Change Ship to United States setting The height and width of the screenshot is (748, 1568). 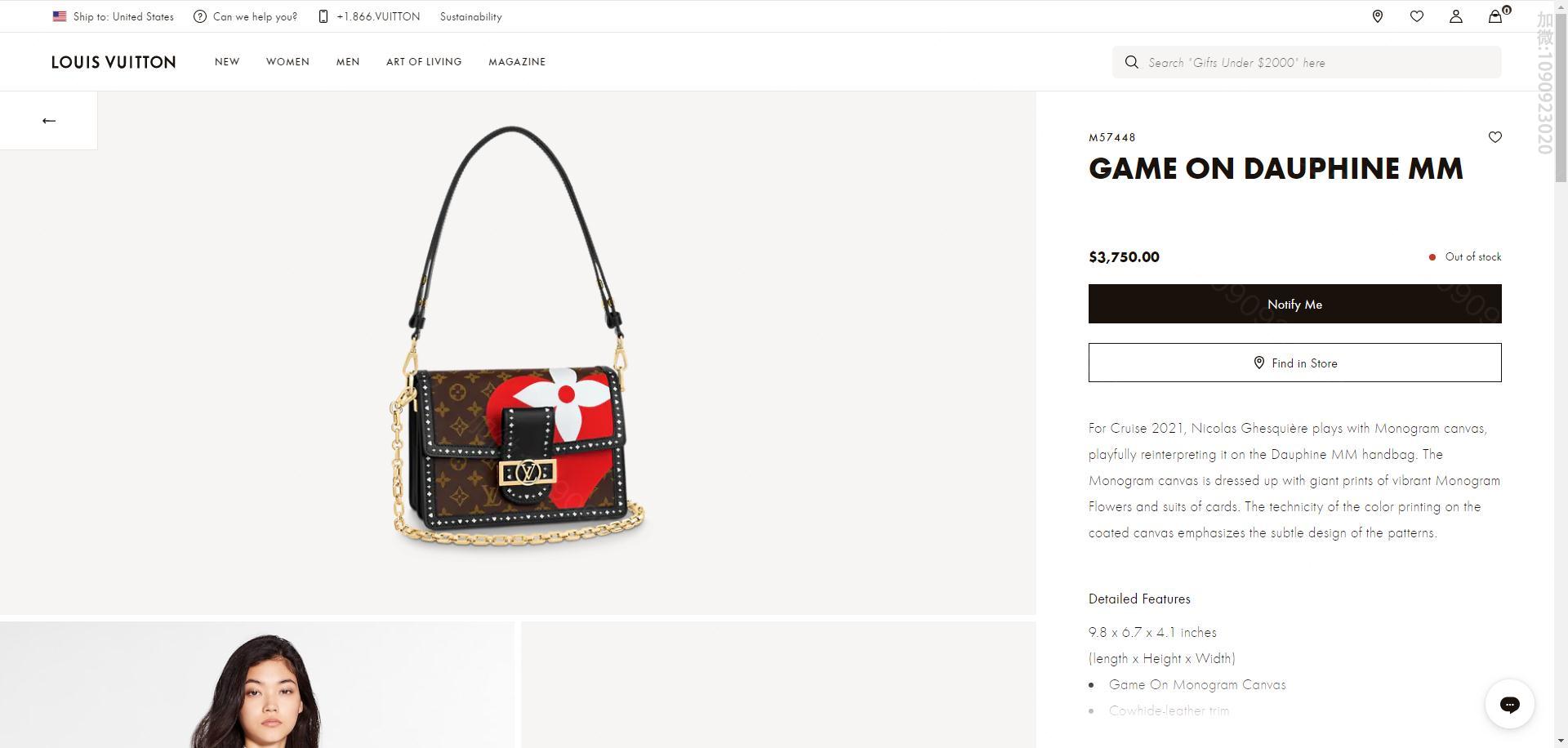click(114, 16)
